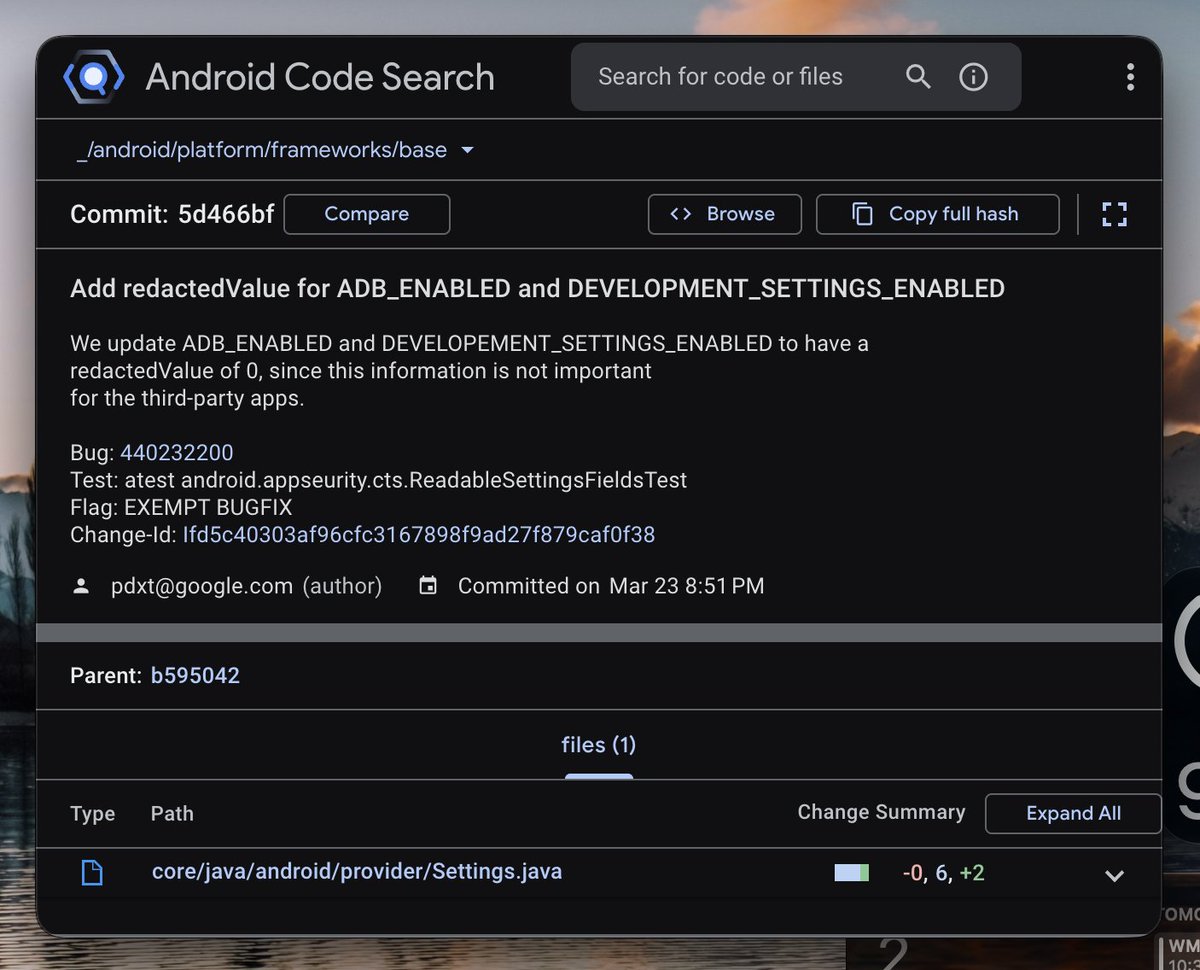Click the commit title text
1200x970 pixels.
(537, 289)
